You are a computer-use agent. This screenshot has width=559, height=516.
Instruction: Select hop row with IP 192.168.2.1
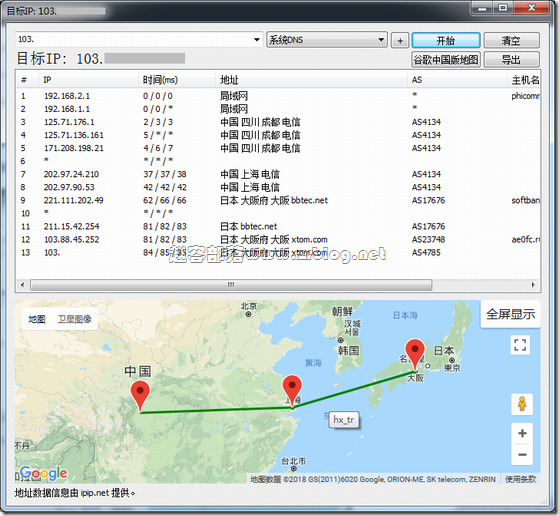(278, 96)
